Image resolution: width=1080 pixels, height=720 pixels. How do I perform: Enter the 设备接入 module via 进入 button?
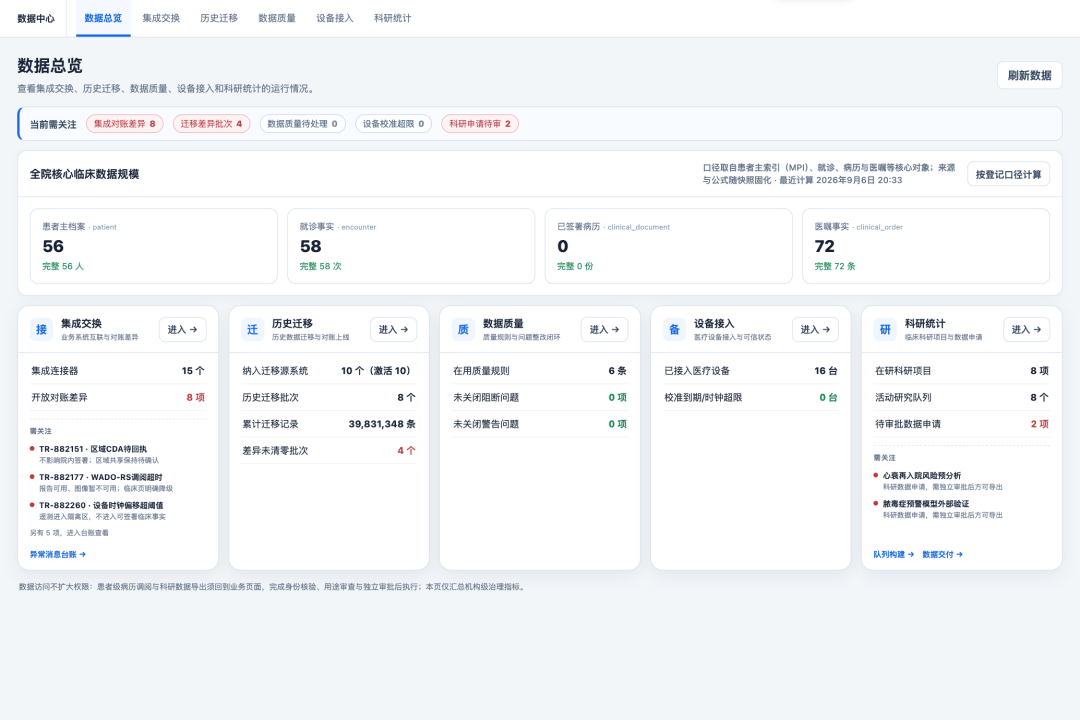tap(816, 329)
